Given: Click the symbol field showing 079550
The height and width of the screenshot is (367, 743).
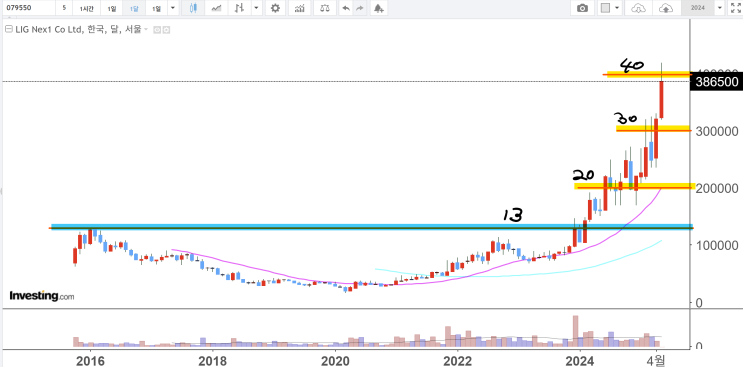Looking at the screenshot, I should point(27,8).
